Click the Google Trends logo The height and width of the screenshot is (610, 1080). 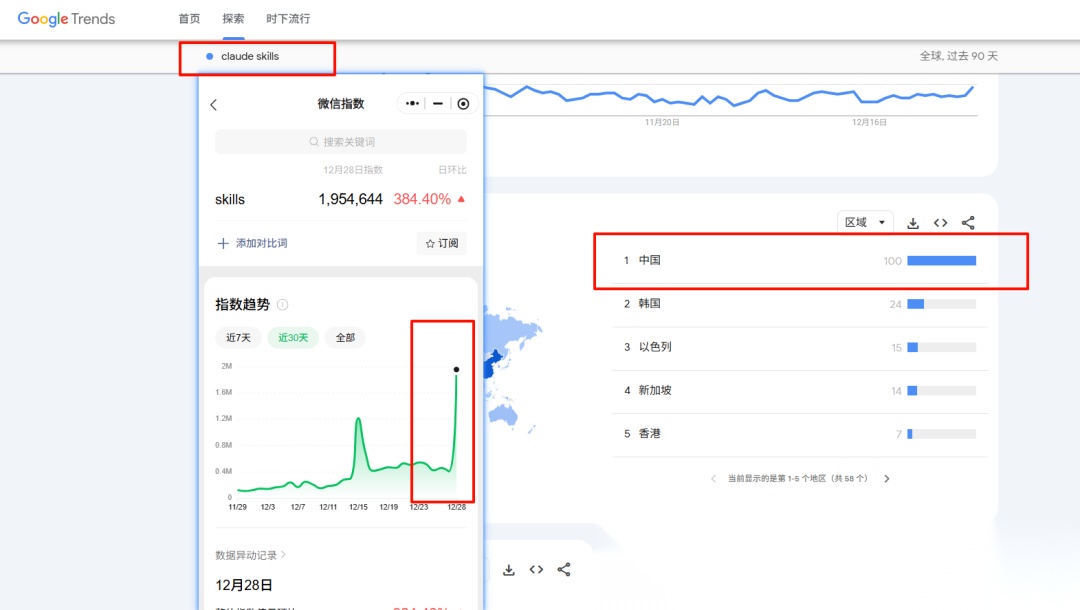click(66, 19)
